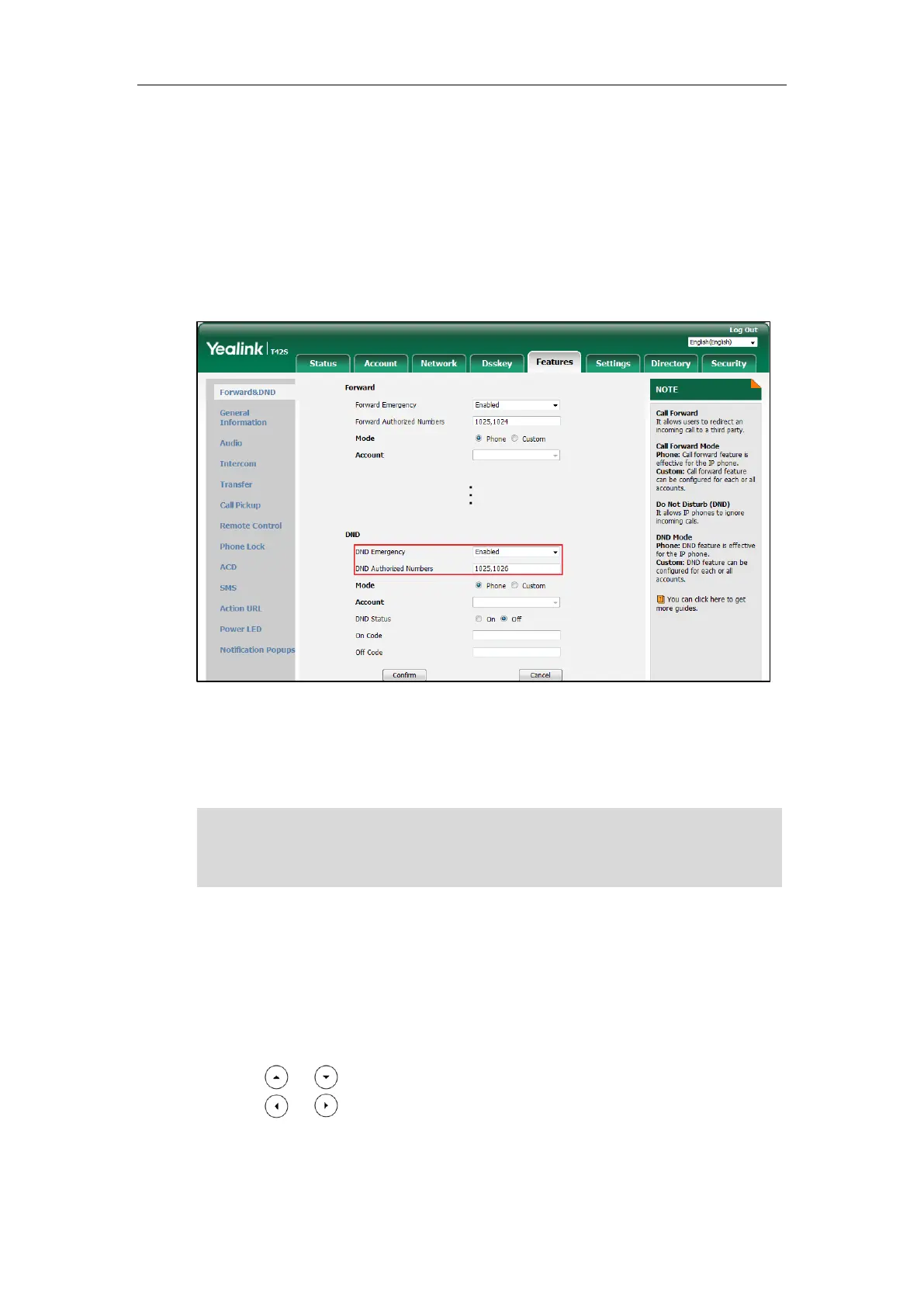Image resolution: width=924 pixels, height=1307 pixels.
Task: Set DND Status to On
Action: (x=479, y=619)
